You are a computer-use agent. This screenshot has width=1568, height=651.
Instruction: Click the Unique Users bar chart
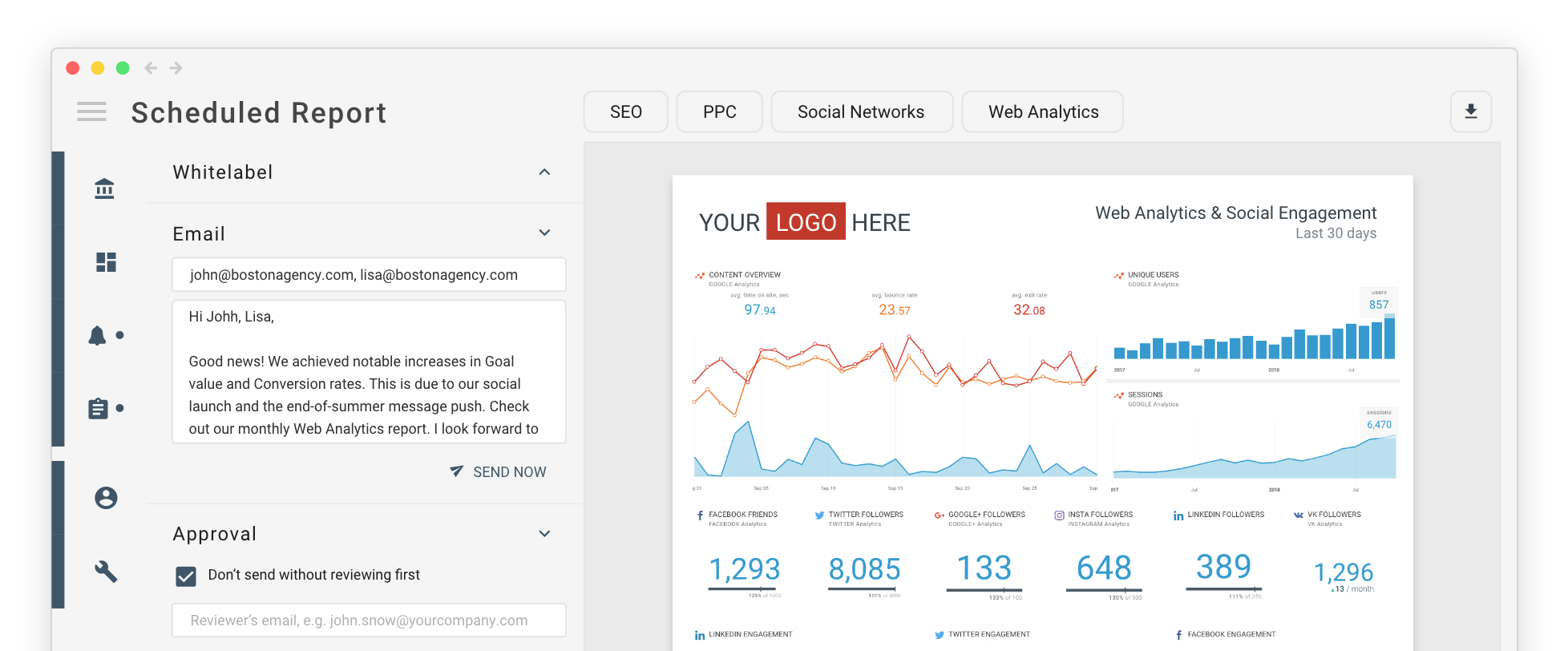point(1255,337)
